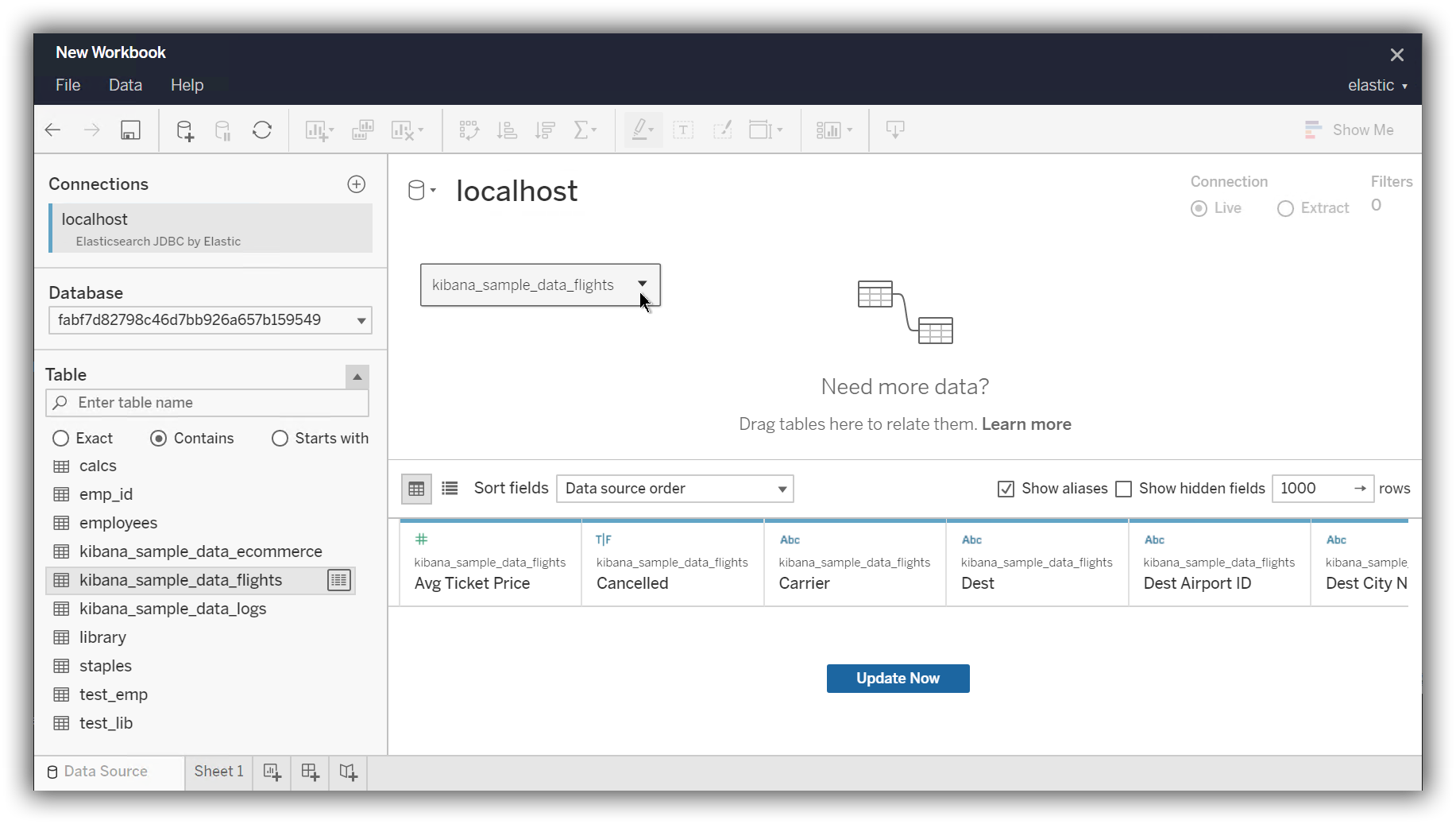
Task: Uncheck Show aliases
Action: click(x=1006, y=488)
